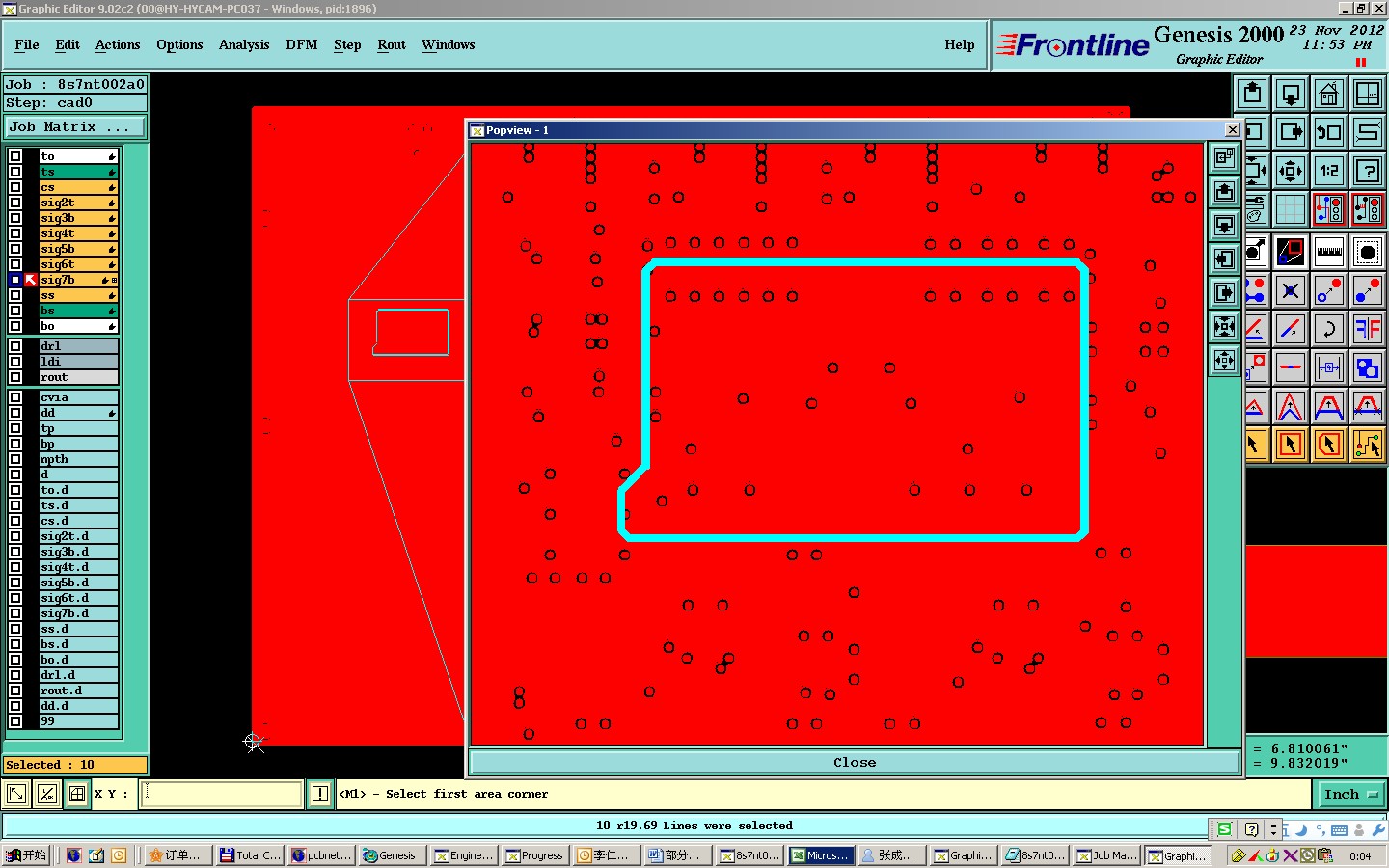Viewport: 1389px width, 868px height.
Task: Click the net select arrow icon
Action: point(1368,445)
